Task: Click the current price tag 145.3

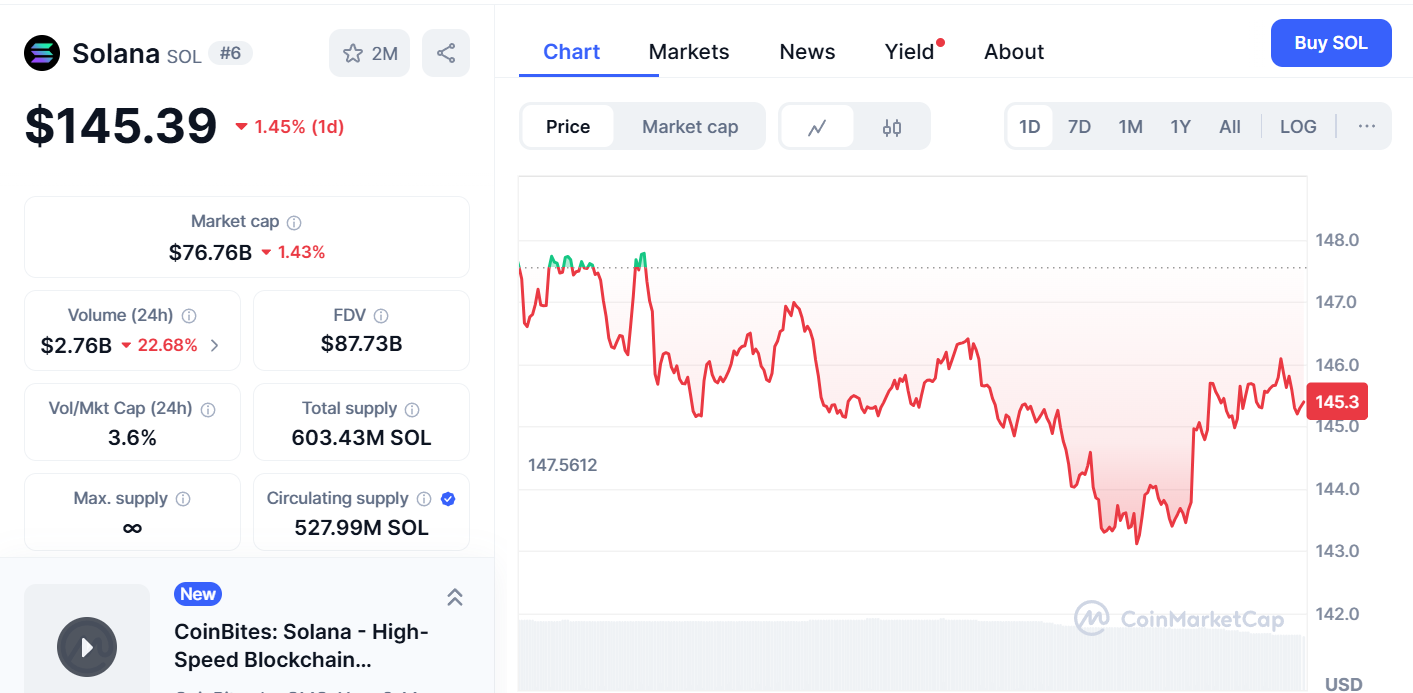Action: 1336,402
